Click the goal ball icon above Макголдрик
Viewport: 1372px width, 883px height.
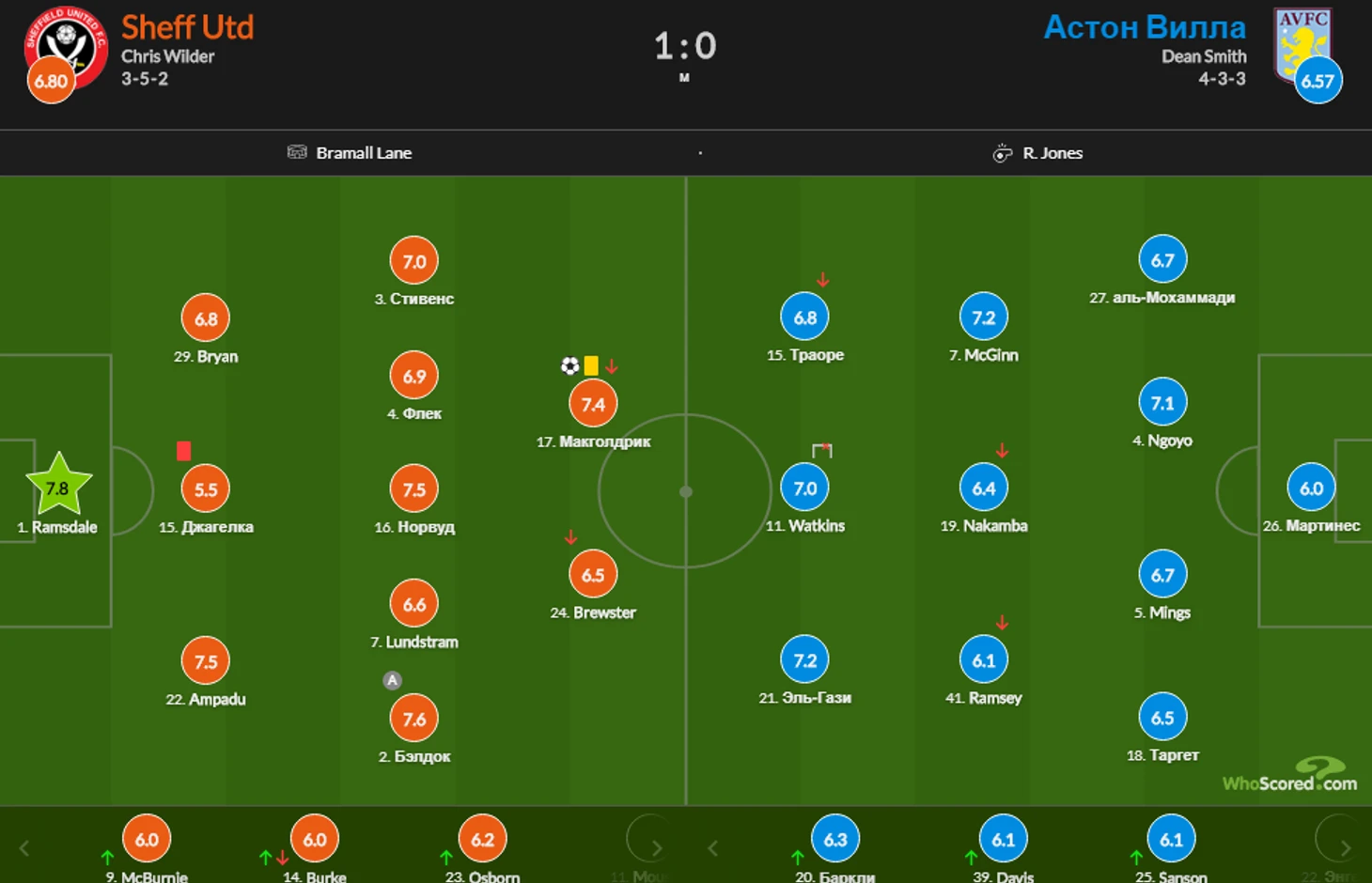pos(569,365)
